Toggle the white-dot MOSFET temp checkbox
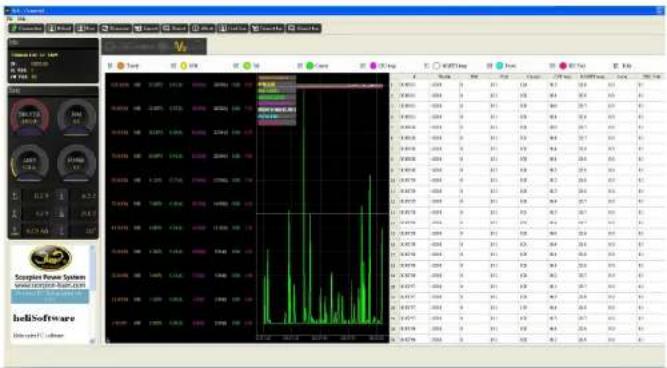The image size is (667, 368). click(427, 66)
